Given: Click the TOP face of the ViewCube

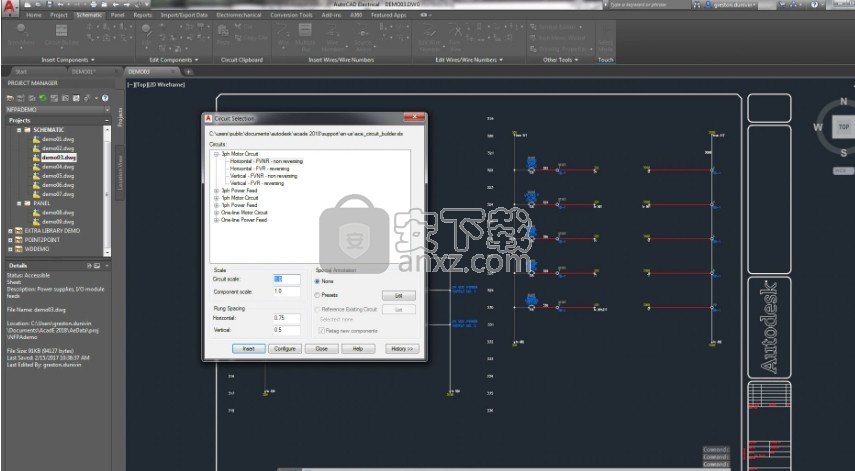Looking at the screenshot, I should 844,126.
